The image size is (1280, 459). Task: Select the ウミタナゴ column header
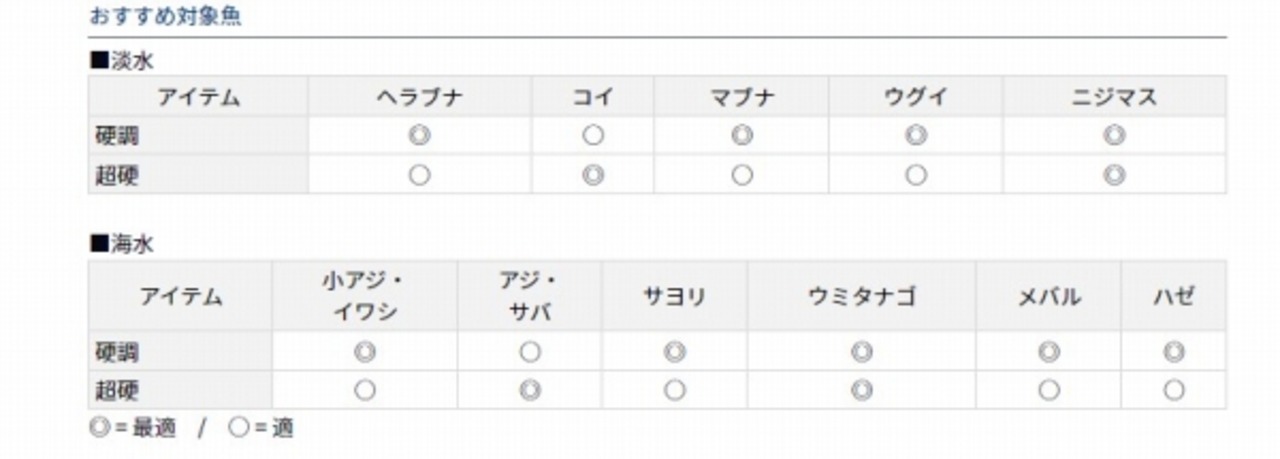click(862, 297)
